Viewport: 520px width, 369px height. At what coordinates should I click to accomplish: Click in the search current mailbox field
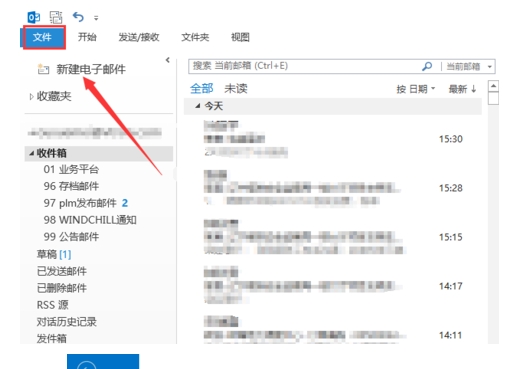303,66
